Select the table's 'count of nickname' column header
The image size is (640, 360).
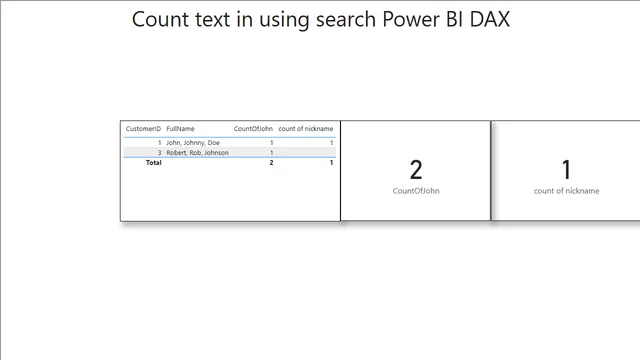coord(306,129)
